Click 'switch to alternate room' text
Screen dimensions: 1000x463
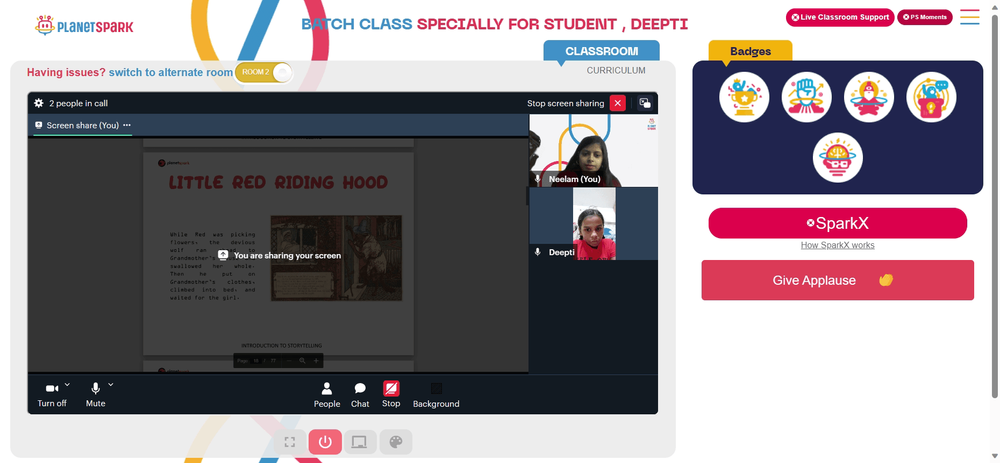click(171, 73)
